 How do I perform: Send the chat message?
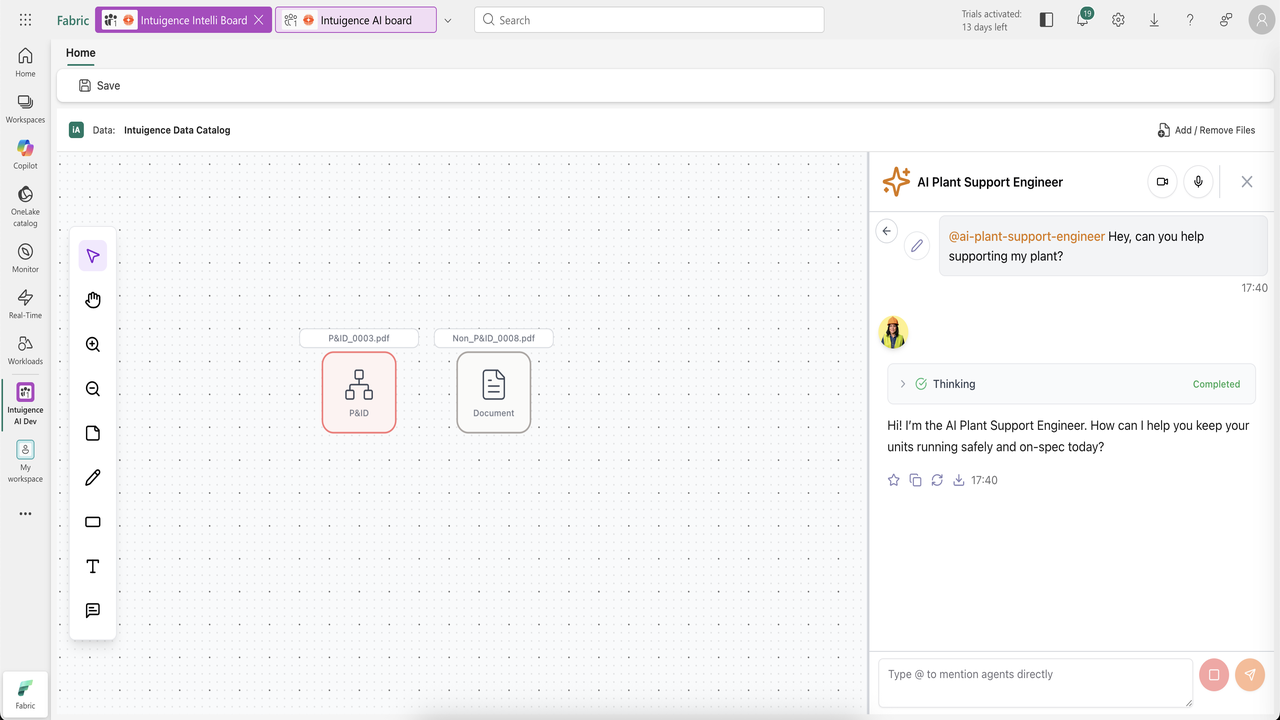click(1250, 675)
